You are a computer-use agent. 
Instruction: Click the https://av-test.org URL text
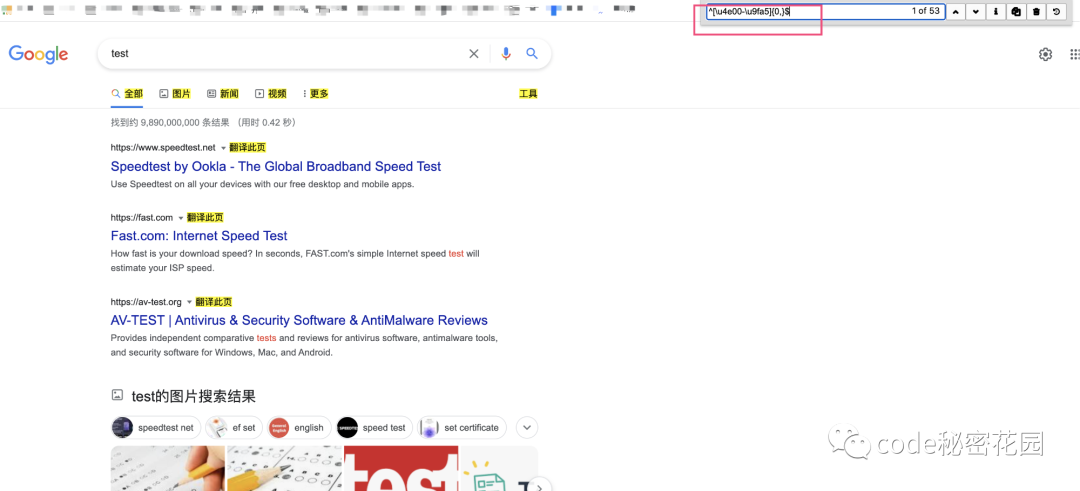tap(146, 302)
